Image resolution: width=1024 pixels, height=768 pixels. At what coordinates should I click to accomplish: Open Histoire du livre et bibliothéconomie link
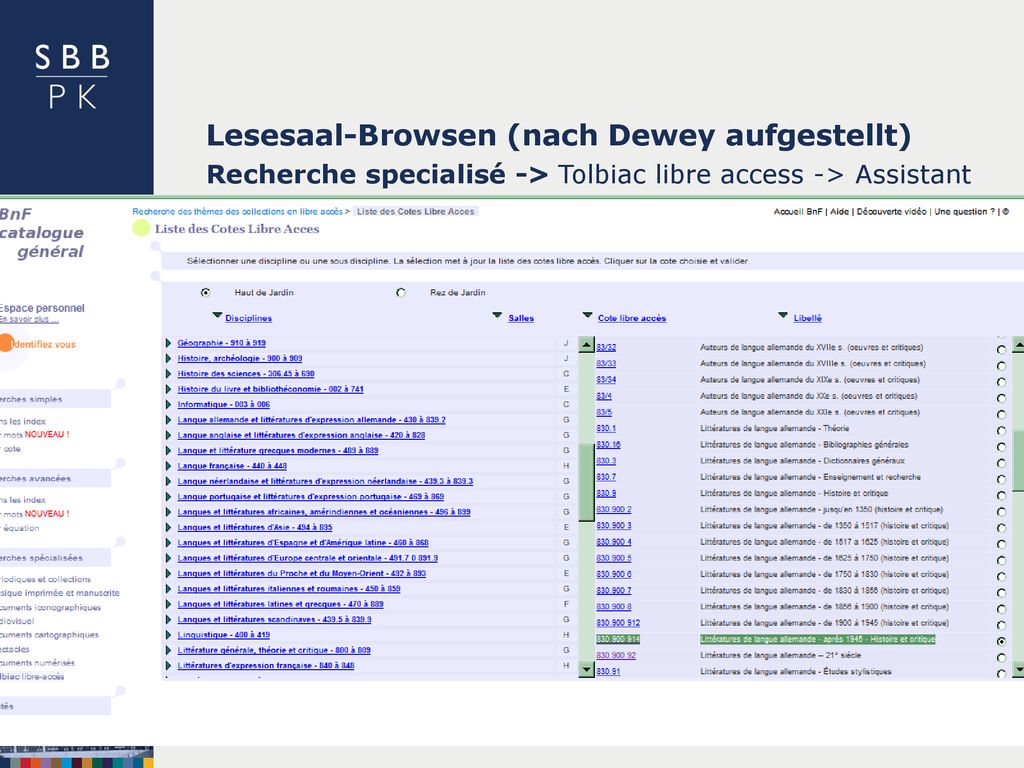[270, 389]
